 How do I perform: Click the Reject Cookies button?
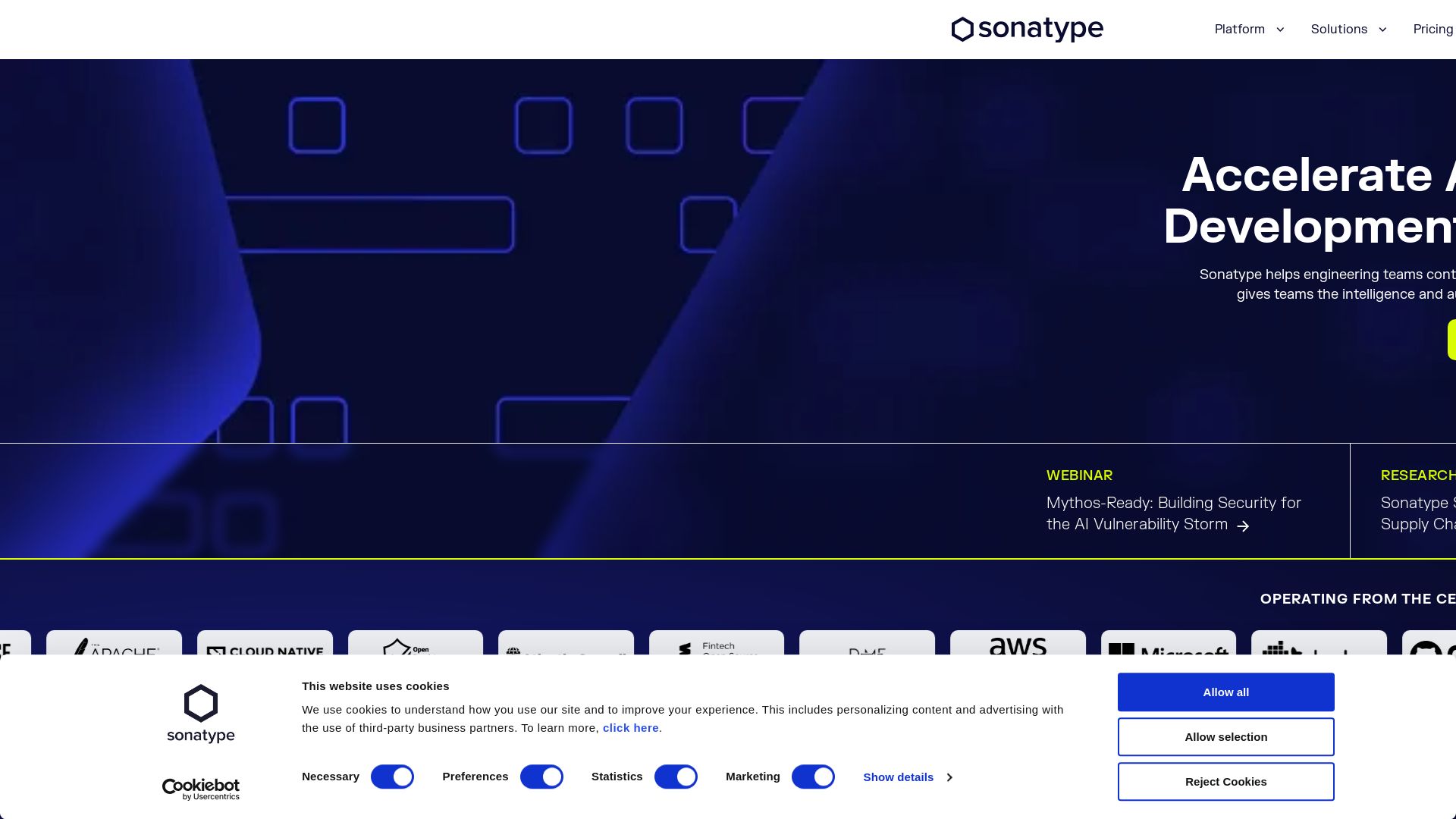point(1226,782)
